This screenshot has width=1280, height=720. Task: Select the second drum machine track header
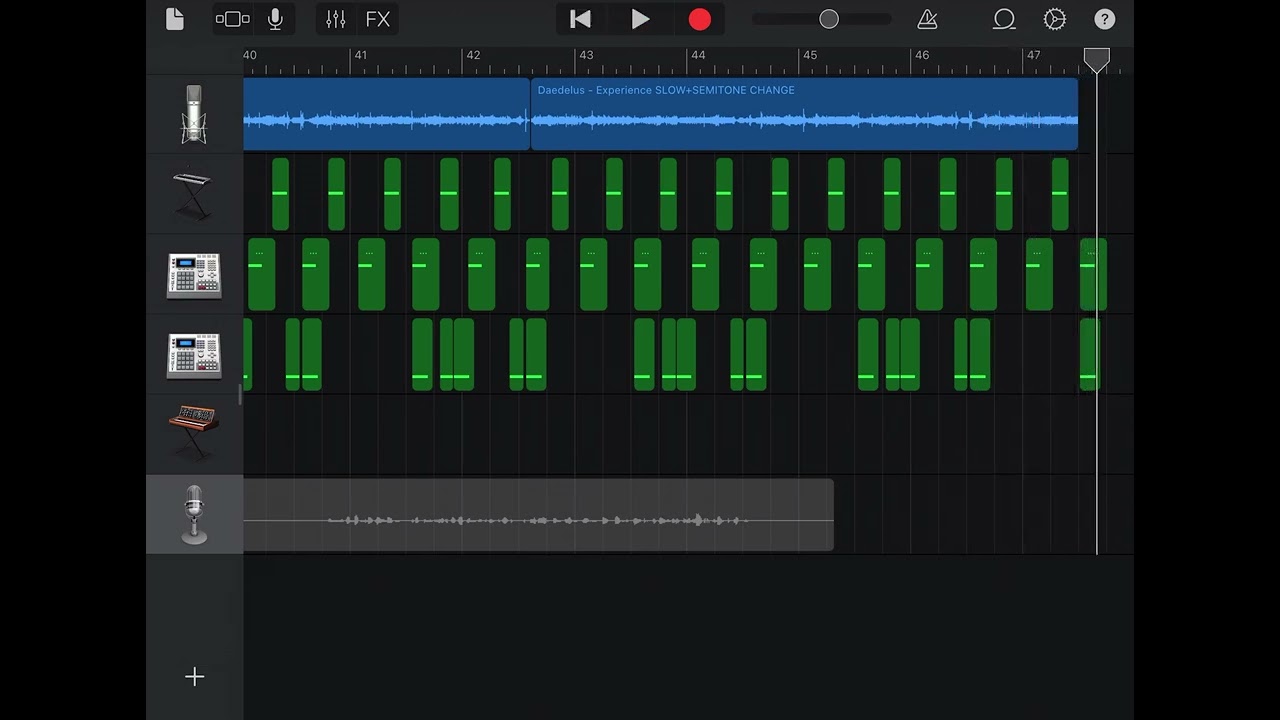click(194, 354)
